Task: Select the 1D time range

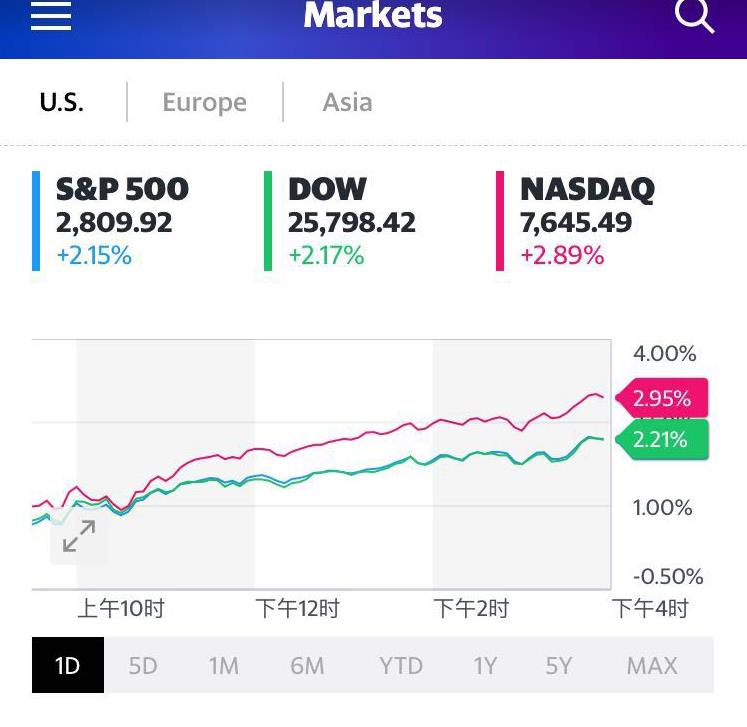Action: (67, 665)
